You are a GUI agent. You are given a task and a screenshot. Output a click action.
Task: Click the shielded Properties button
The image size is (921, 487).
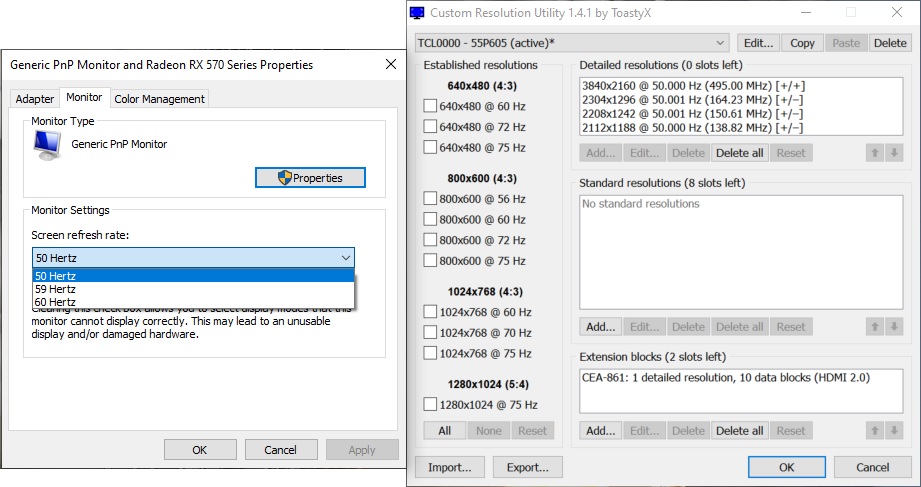point(310,178)
